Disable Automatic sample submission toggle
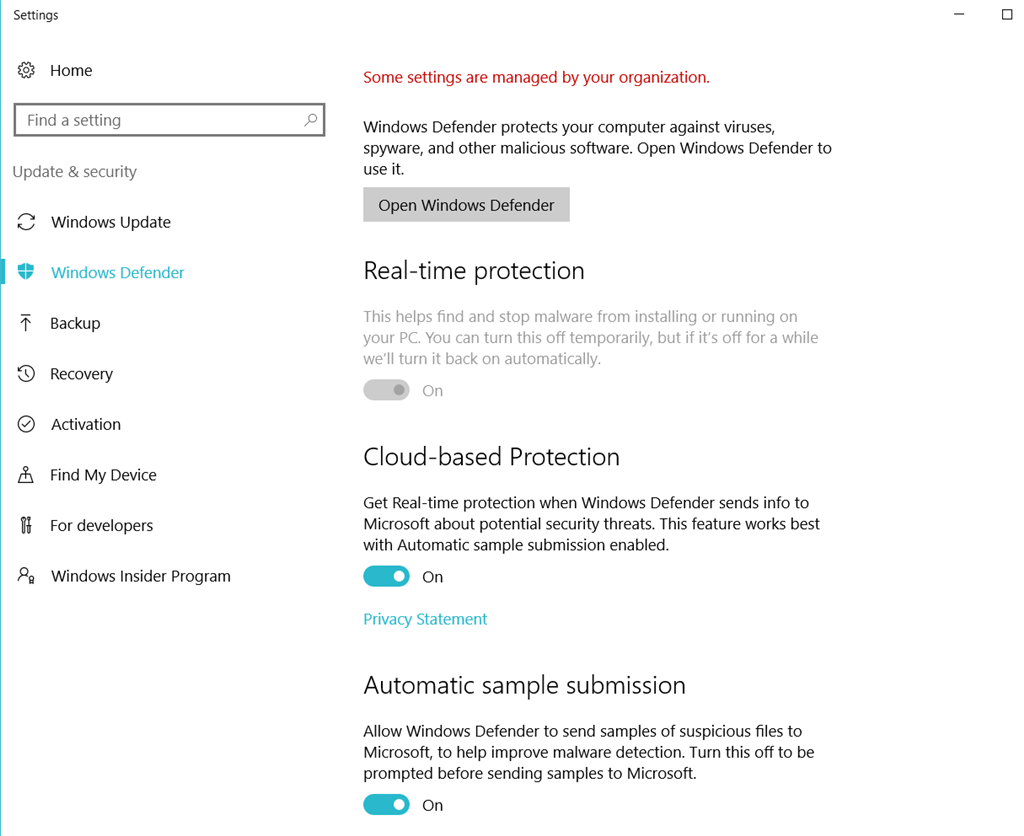Image resolution: width=1024 pixels, height=836 pixels. click(x=387, y=805)
